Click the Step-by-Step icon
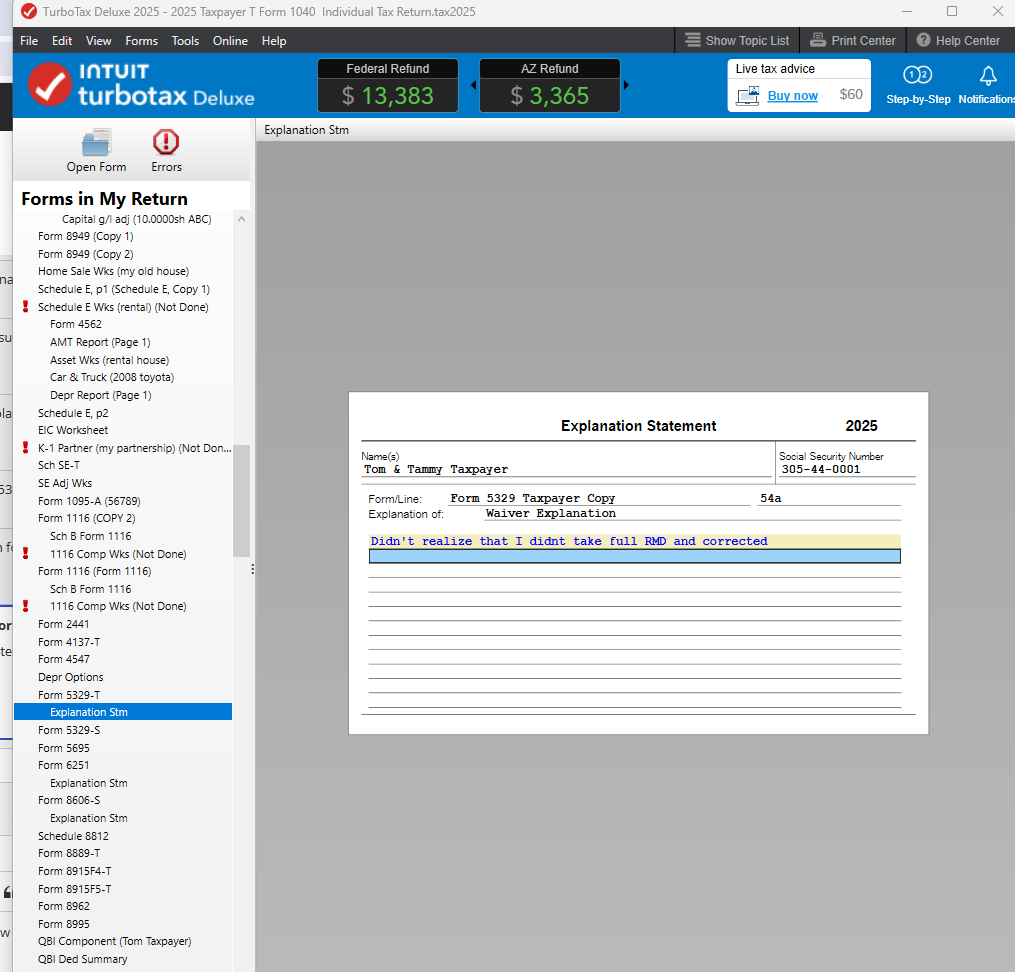1015x972 pixels. click(917, 76)
